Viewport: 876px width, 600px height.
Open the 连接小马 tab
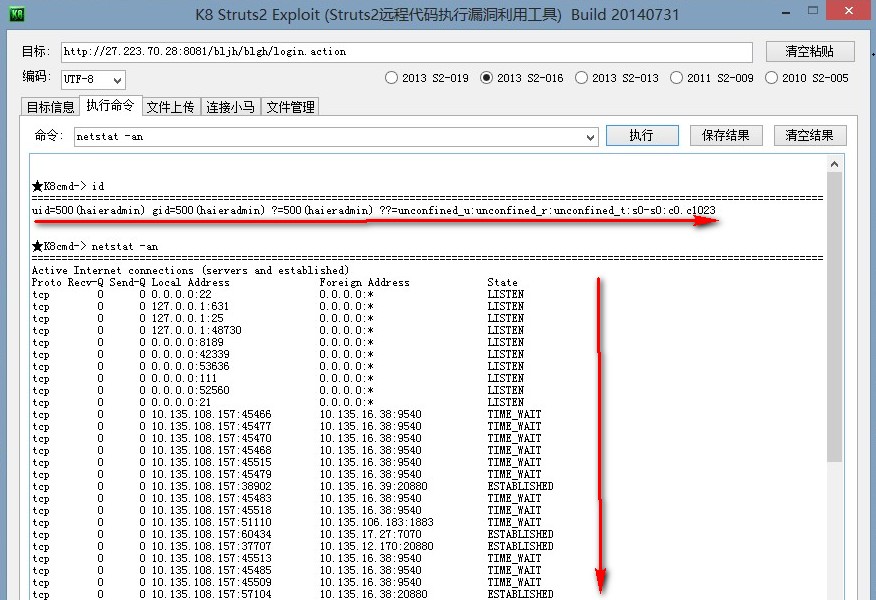(x=230, y=107)
